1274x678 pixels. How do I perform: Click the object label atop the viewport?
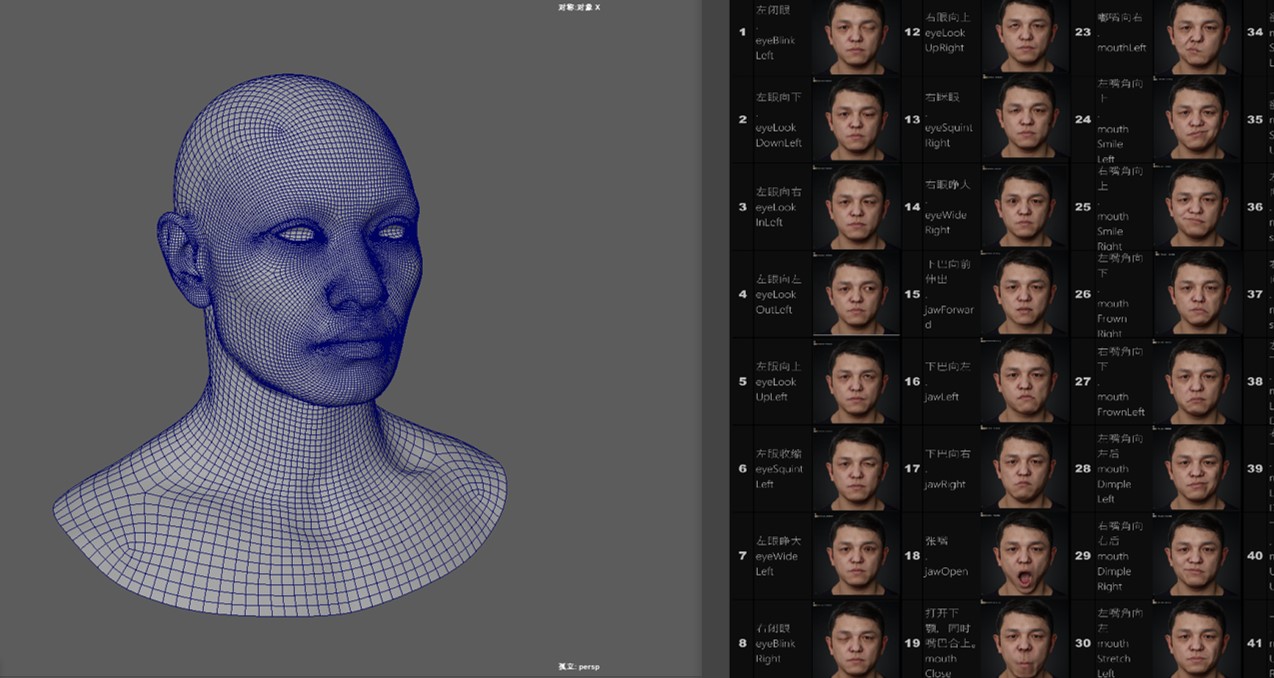[579, 7]
